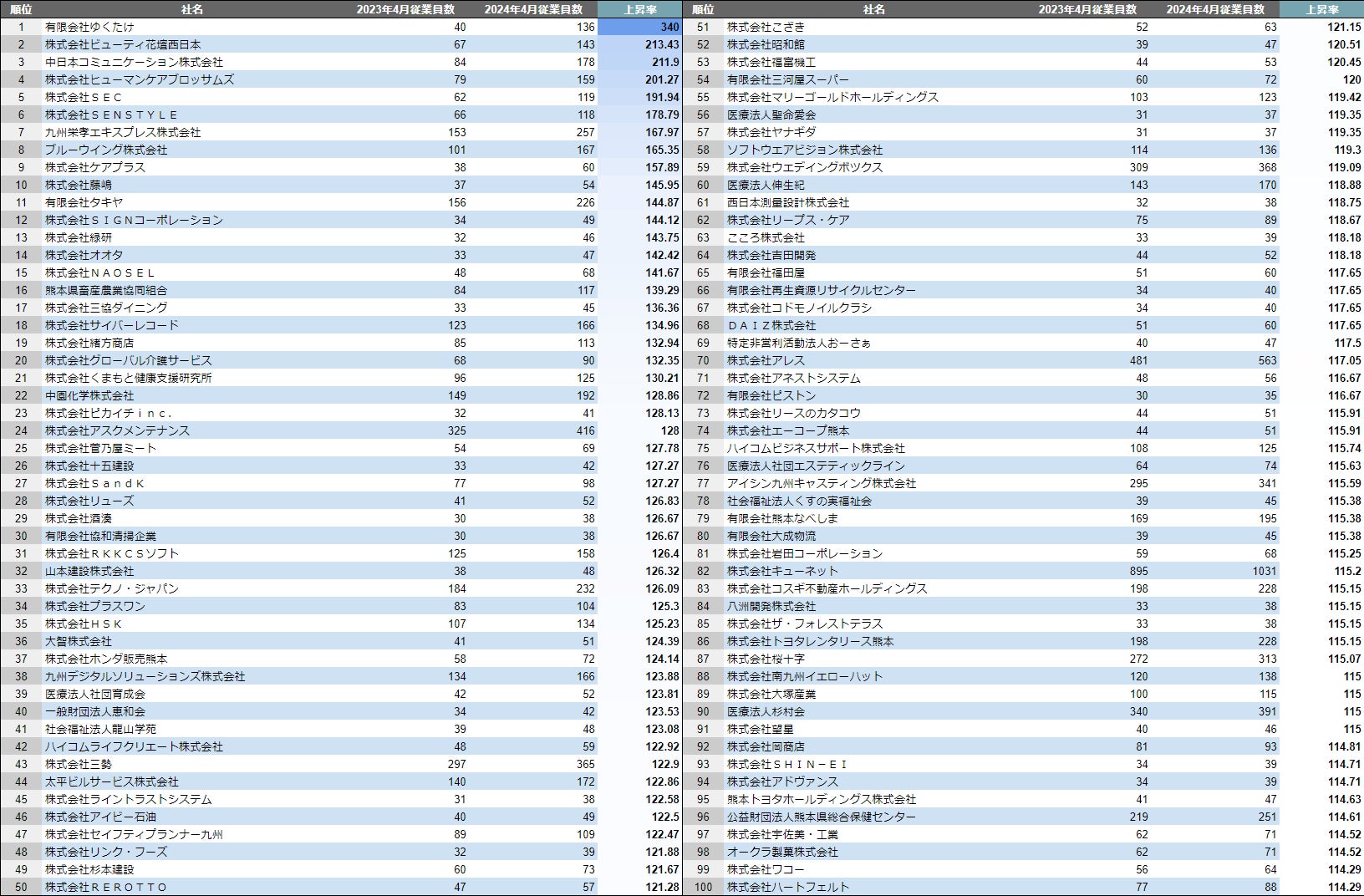Select the 上昇率 value 213.43
1364x896 pixels.
(x=662, y=44)
